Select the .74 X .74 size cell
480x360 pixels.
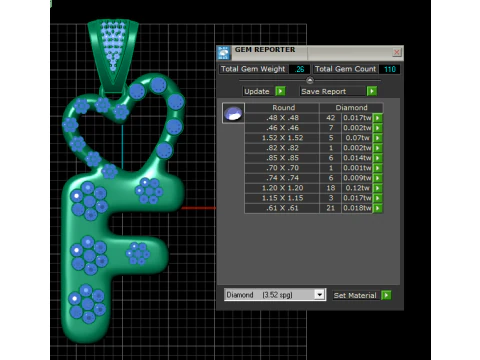click(x=282, y=178)
